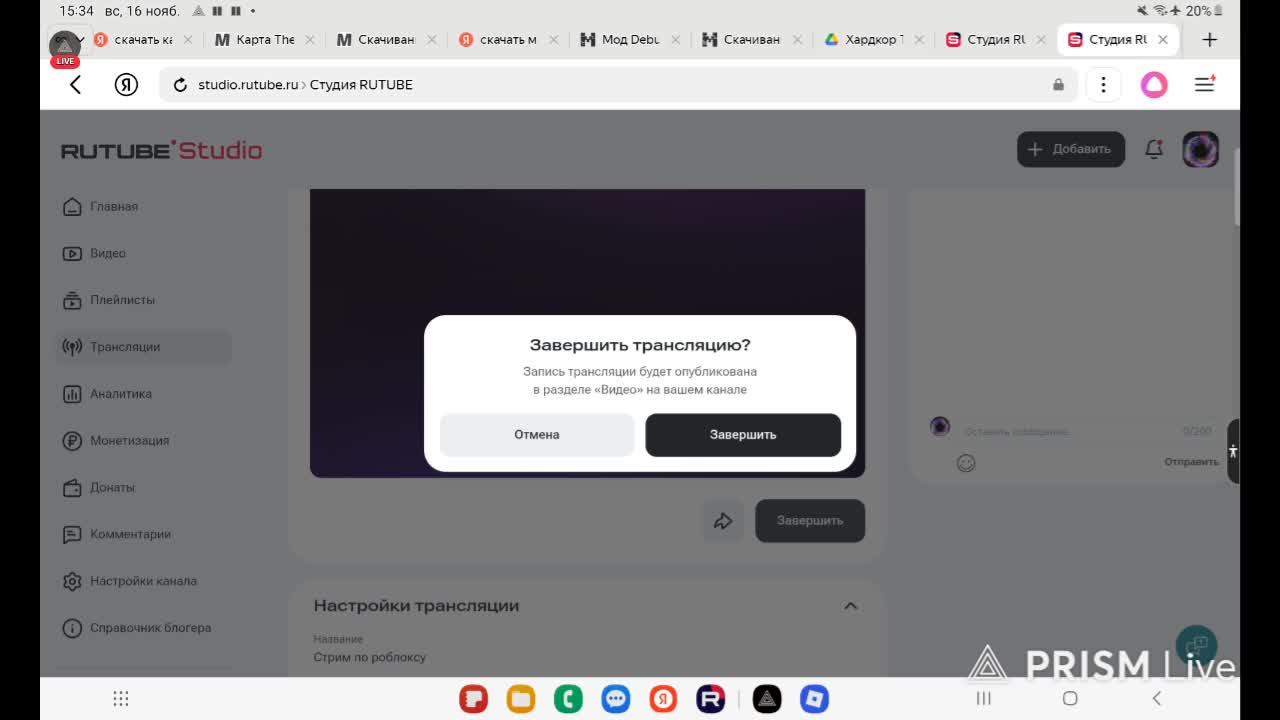
Task: Cancel the dialog with Отмена button
Action: click(x=537, y=435)
